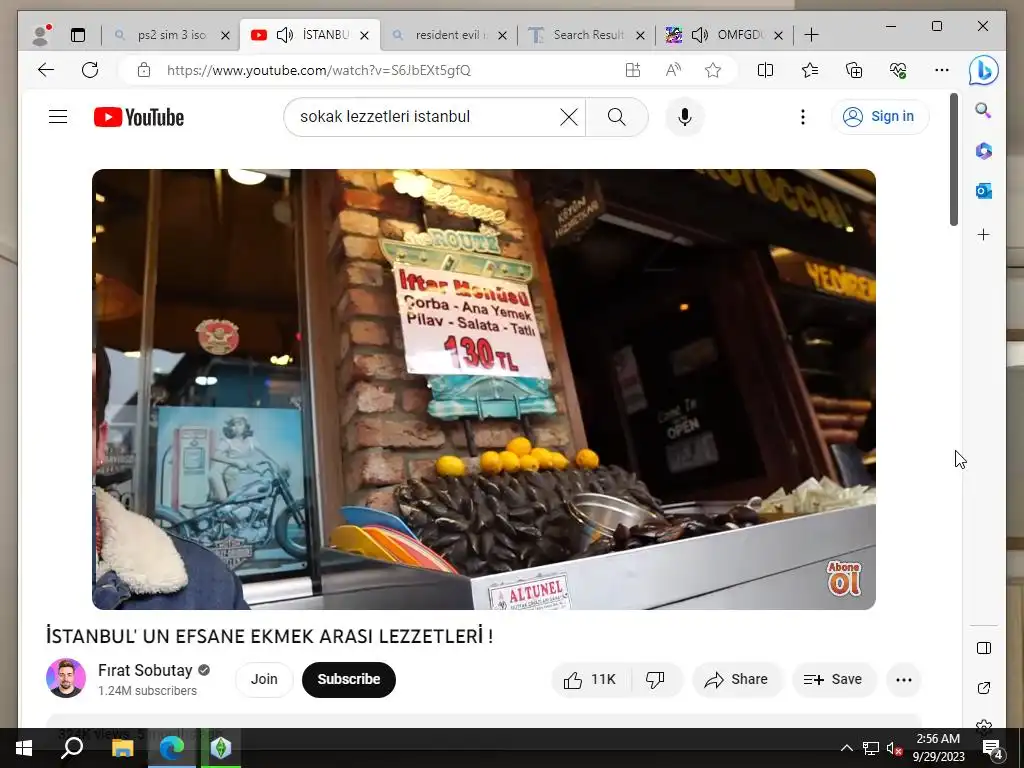1024x768 pixels.
Task: Go to YouTube home via logo
Action: pyautogui.click(x=138, y=117)
